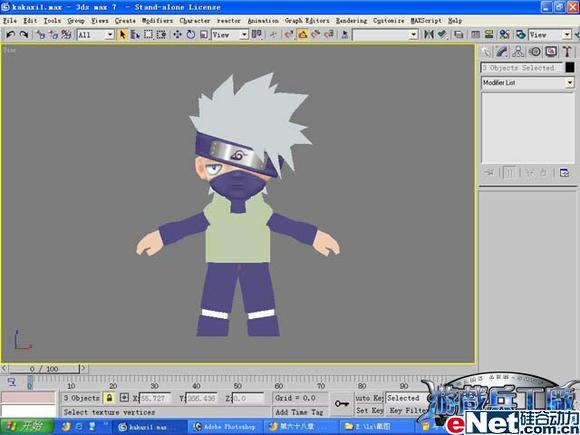Switch to the Display command panel
580x435 pixels.
coord(551,52)
